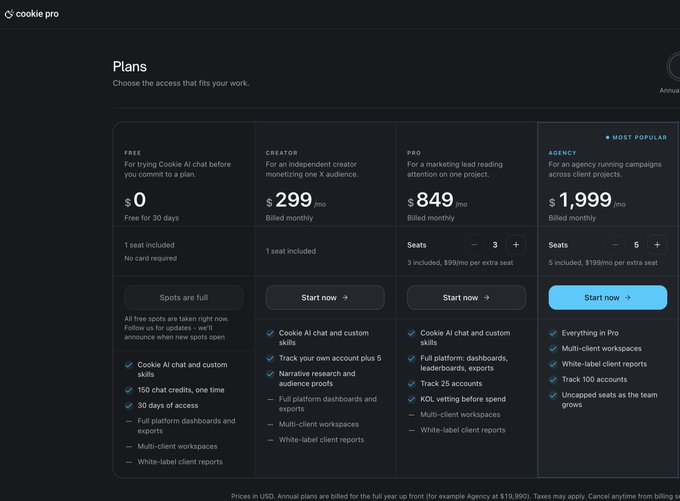Click checkmark beside 'KOL vetting before spend'

coord(412,399)
